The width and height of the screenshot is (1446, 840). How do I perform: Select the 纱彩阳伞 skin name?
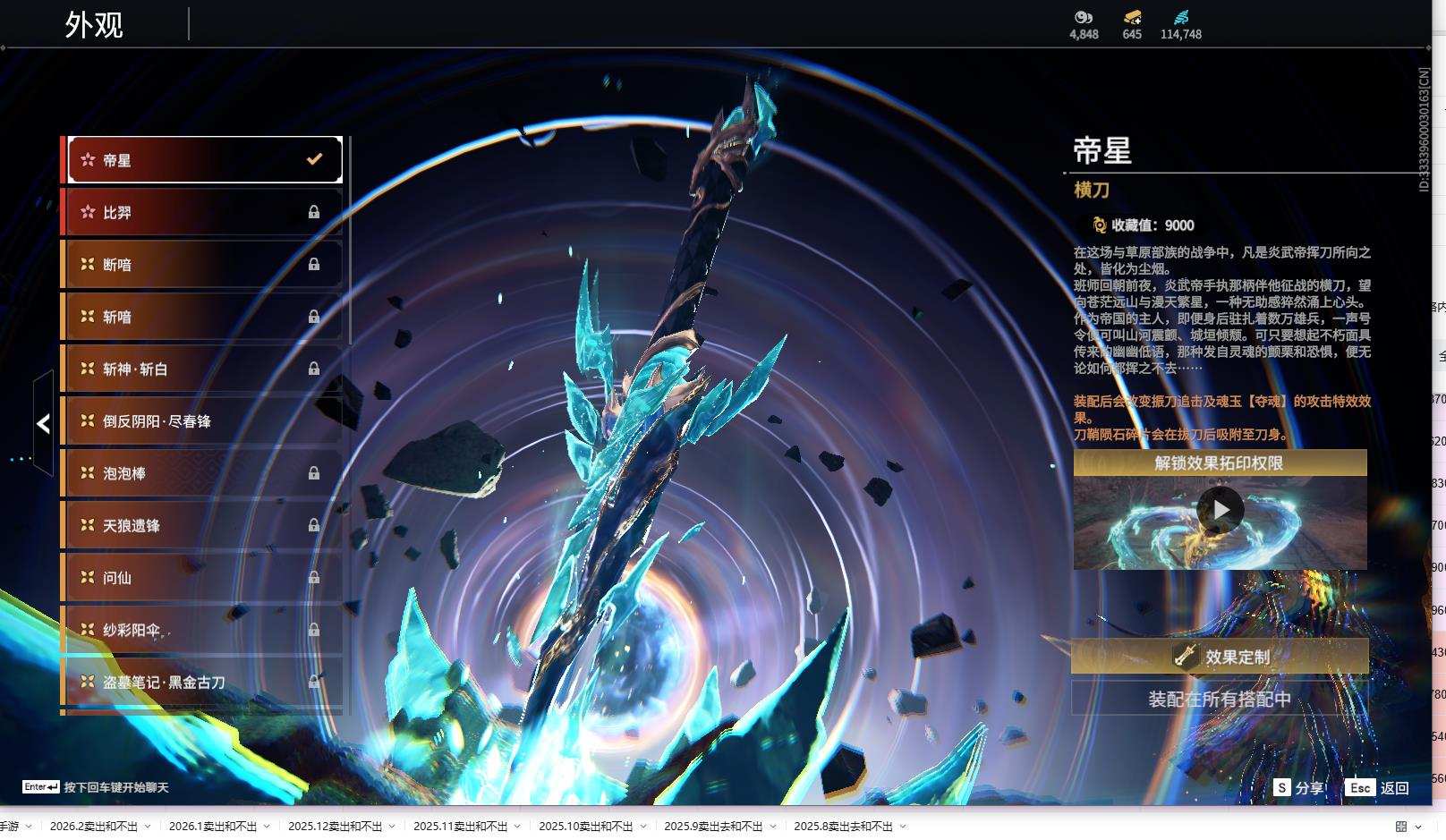132,630
